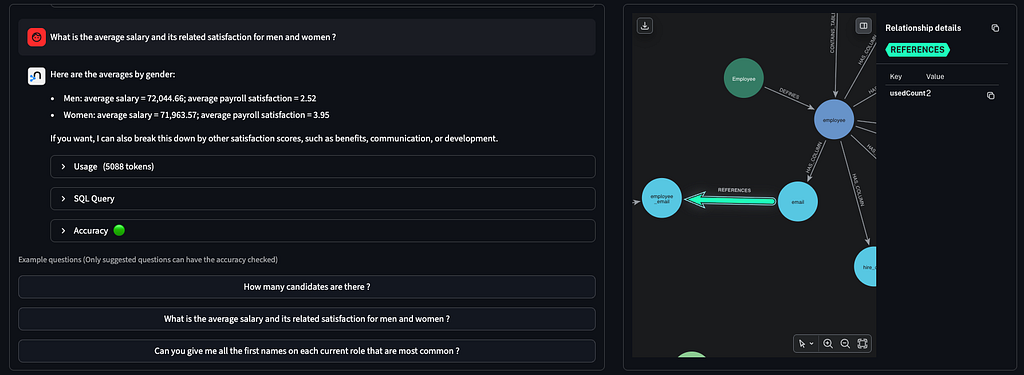Zoom out of the graph
1024x375 pixels.
pyautogui.click(x=845, y=344)
